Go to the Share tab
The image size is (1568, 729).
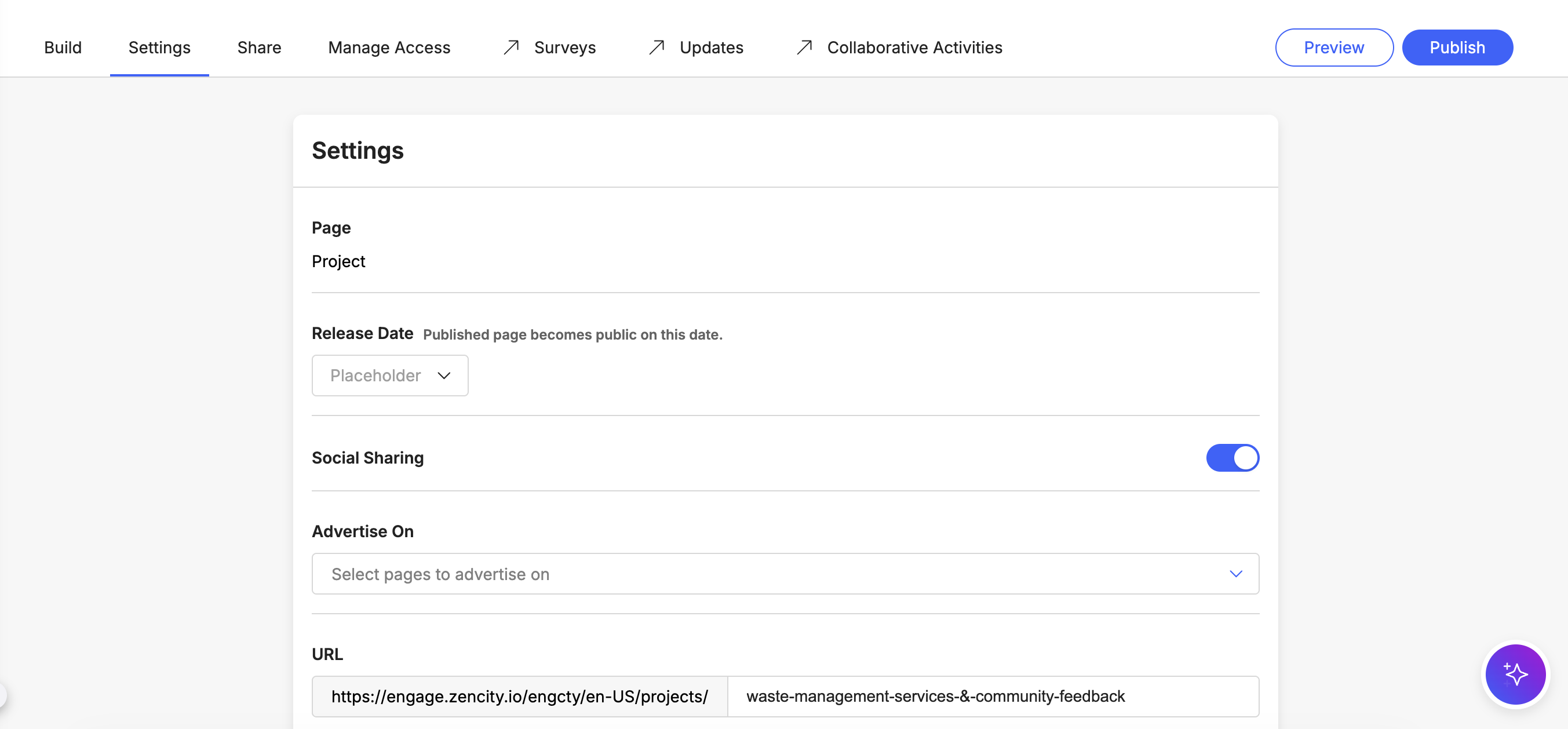click(x=259, y=48)
